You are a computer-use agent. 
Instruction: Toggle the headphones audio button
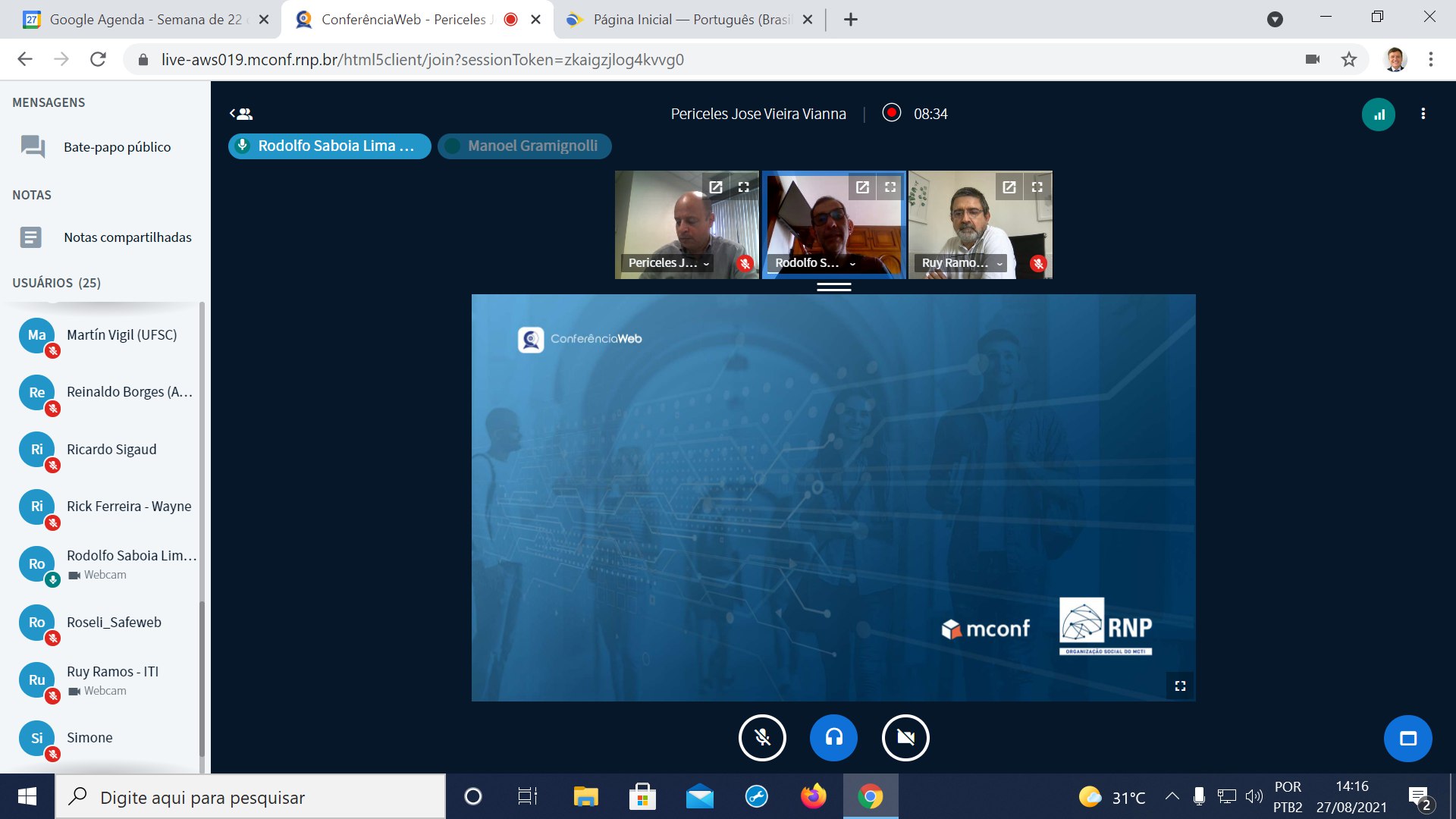[833, 737]
